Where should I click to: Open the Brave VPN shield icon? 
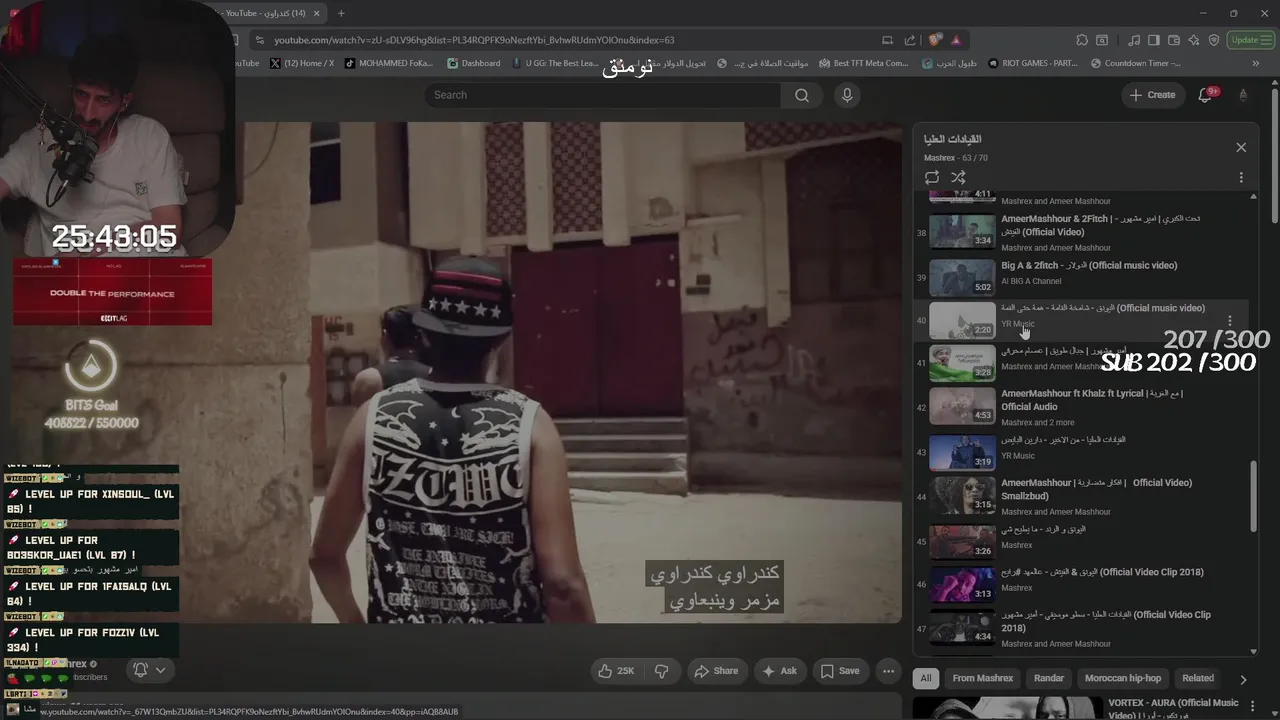click(x=1214, y=40)
